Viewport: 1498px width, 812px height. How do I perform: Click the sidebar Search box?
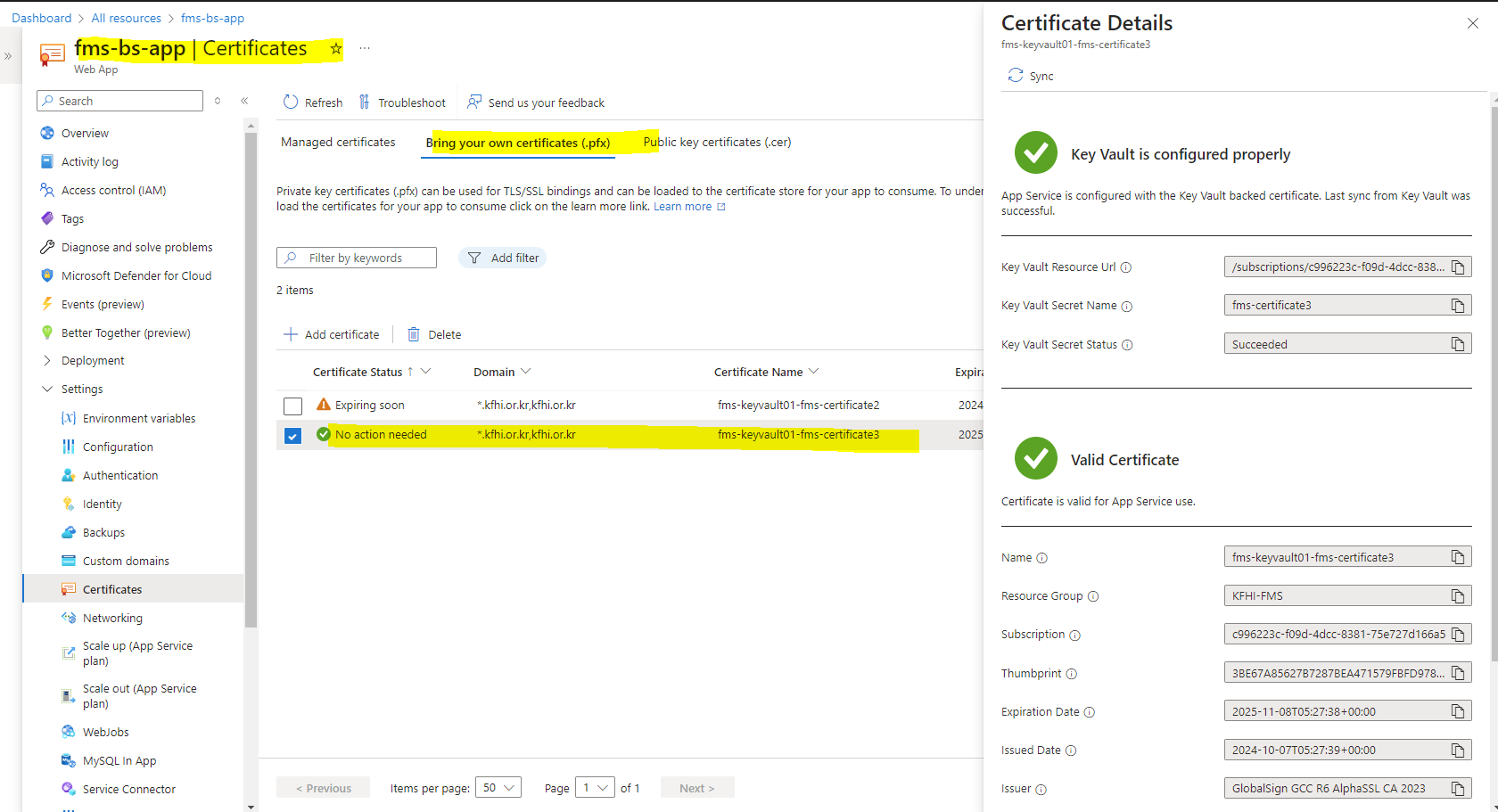(x=120, y=101)
